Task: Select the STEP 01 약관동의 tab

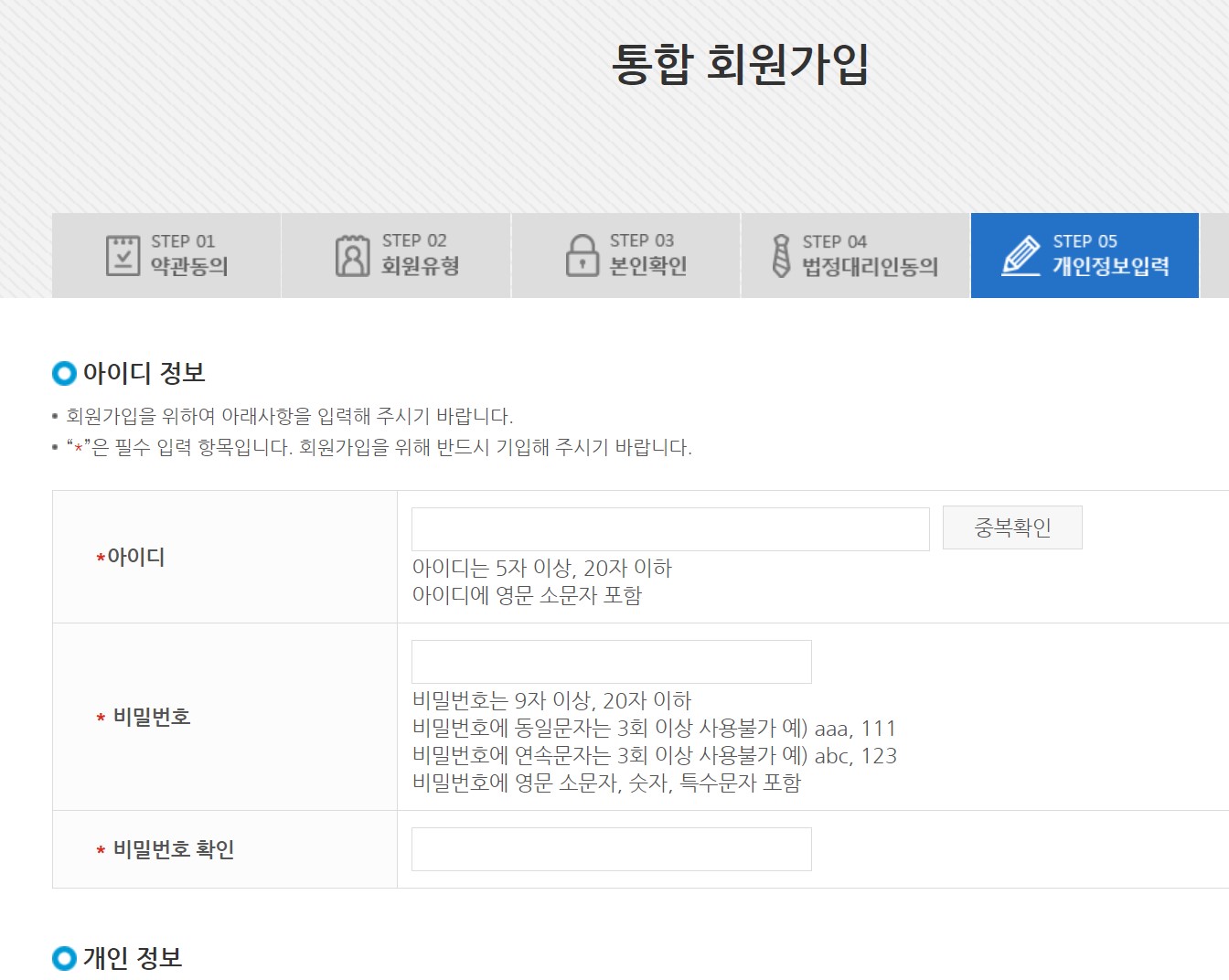Action: [166, 255]
